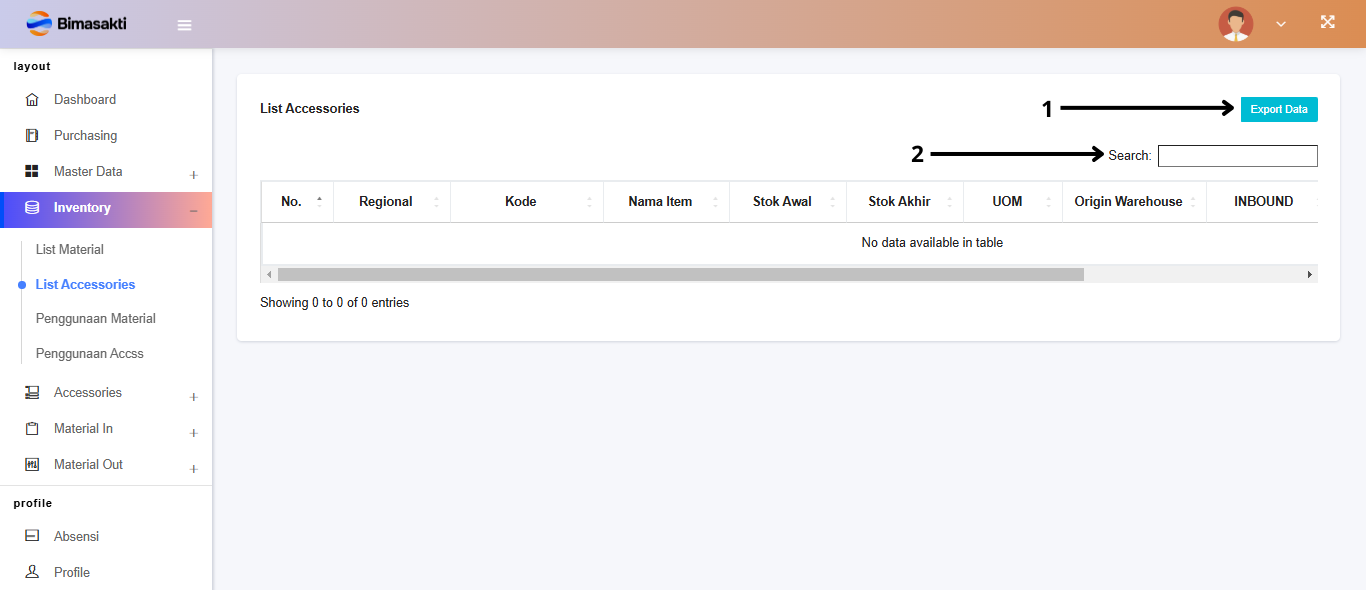Toggle the hamburger sidebar menu icon
Viewport: 1366px width, 590px height.
(x=184, y=25)
